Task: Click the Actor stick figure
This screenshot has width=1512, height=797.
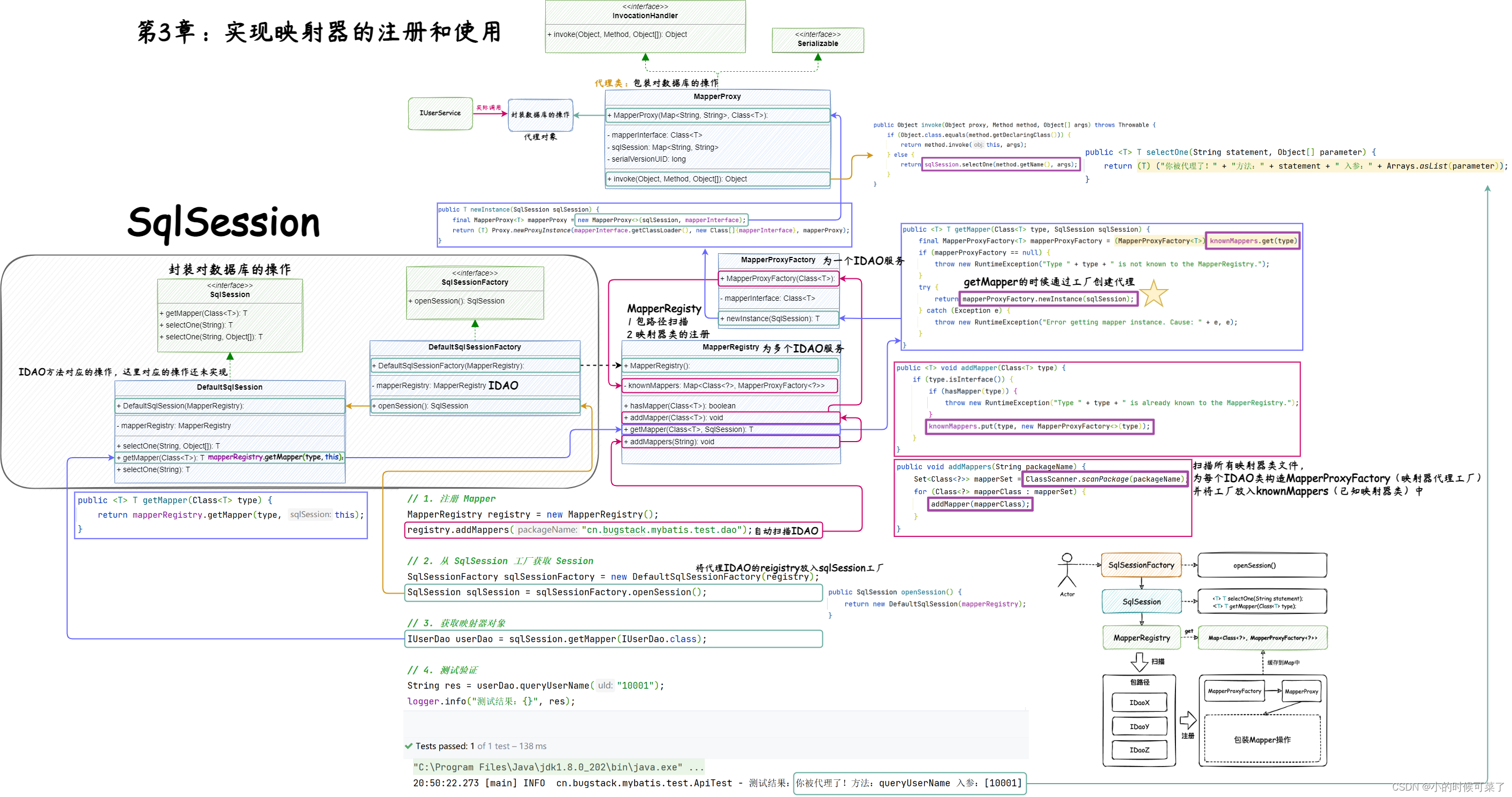Action: [x=1067, y=570]
